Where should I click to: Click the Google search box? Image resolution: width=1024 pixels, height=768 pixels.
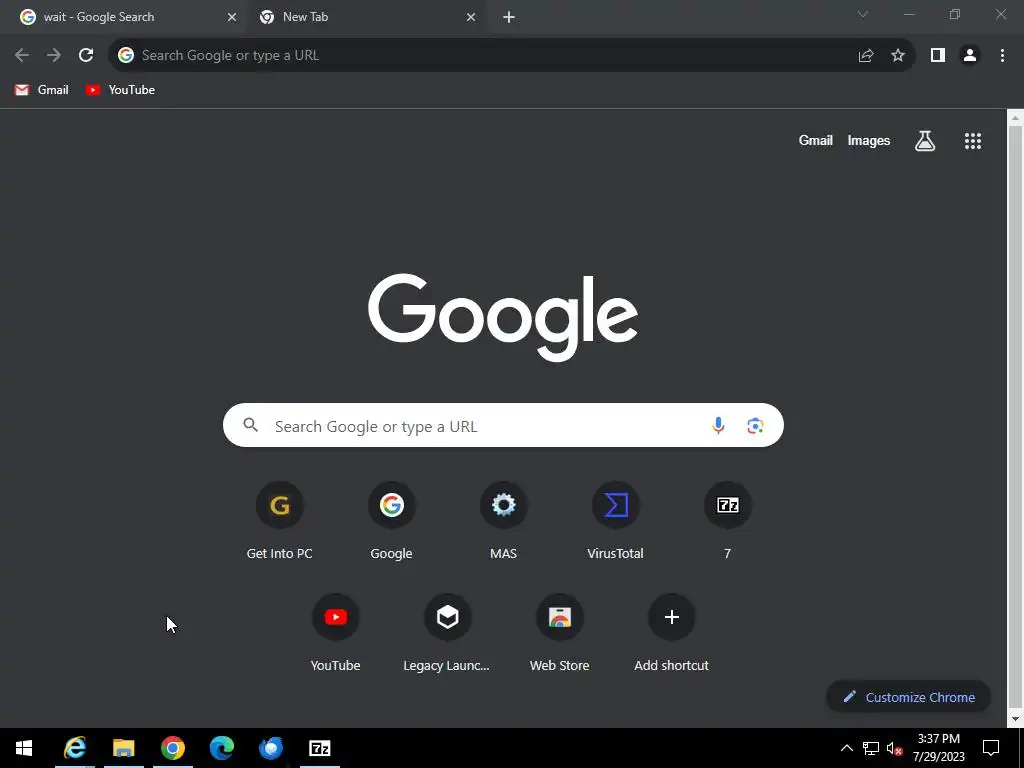pos(503,426)
